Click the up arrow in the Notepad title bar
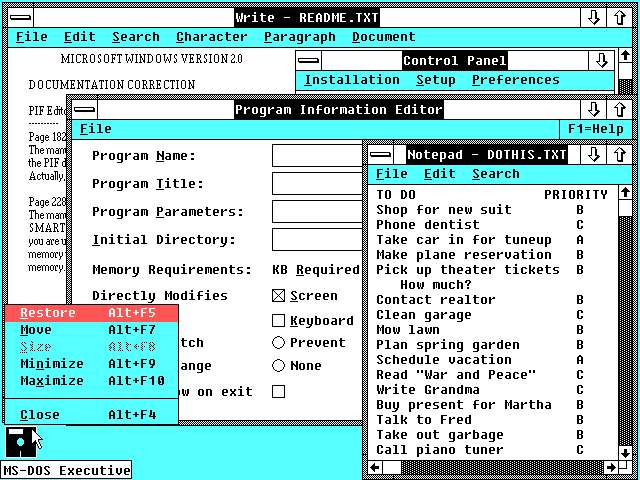Viewport: 640px width, 480px height. (620, 155)
